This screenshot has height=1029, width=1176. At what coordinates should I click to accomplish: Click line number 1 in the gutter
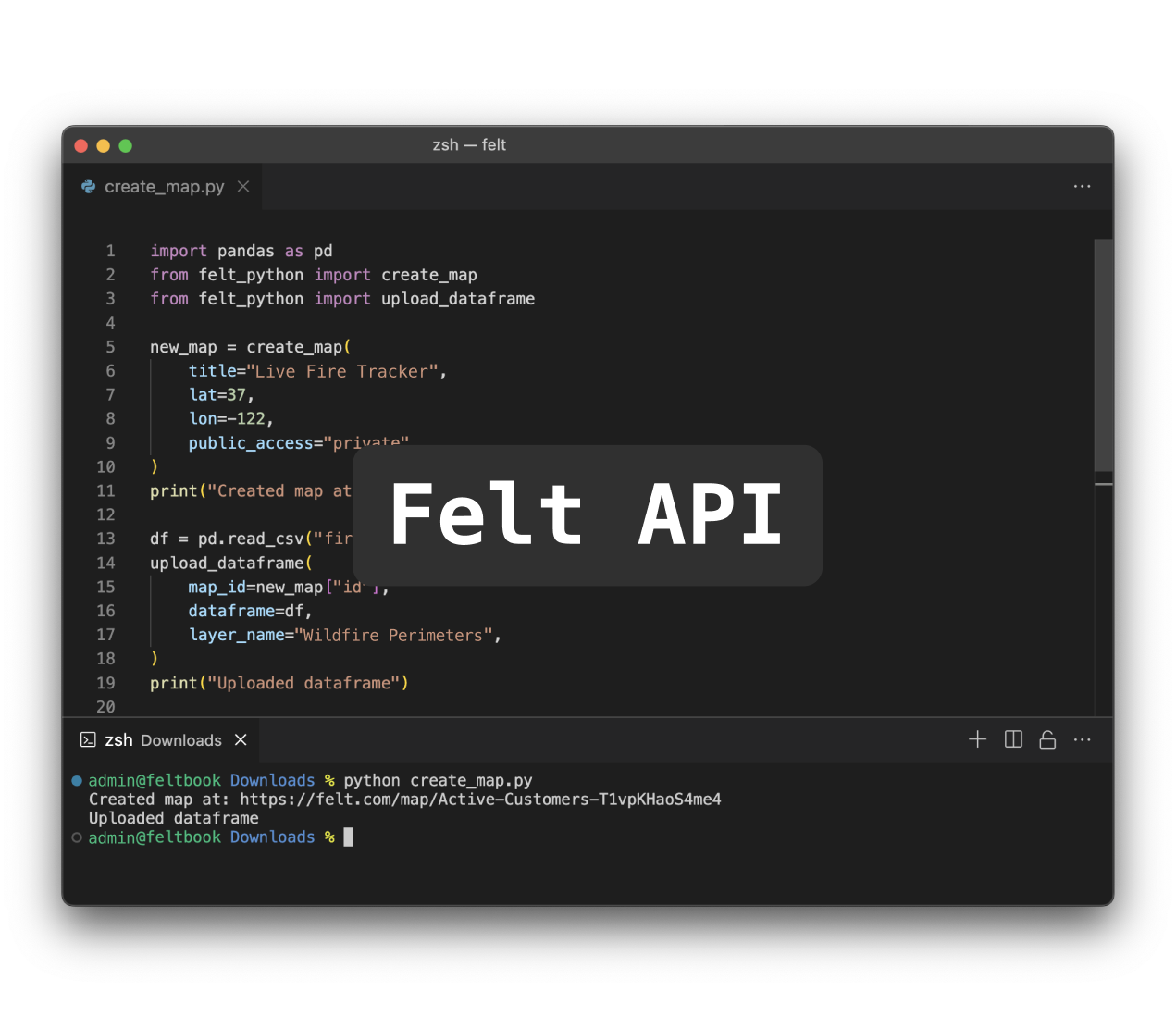[x=110, y=251]
